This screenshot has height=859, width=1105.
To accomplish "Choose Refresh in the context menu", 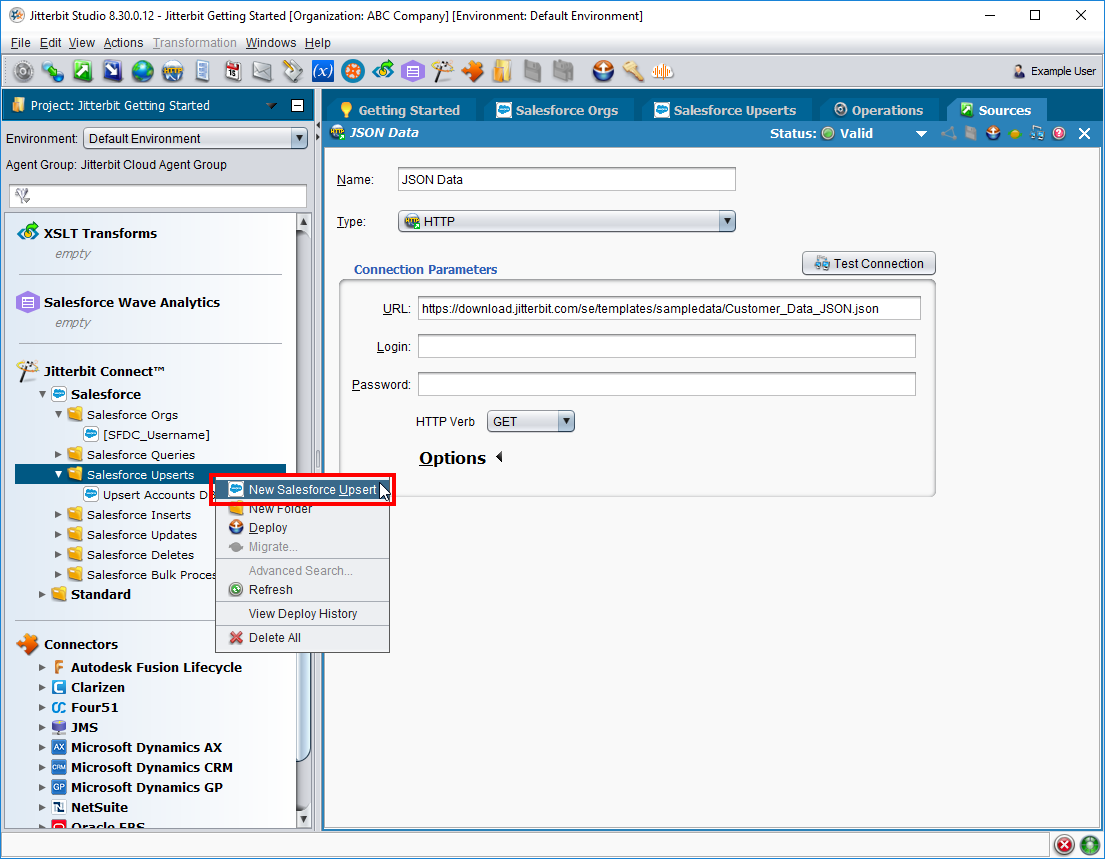I will pyautogui.click(x=270, y=590).
